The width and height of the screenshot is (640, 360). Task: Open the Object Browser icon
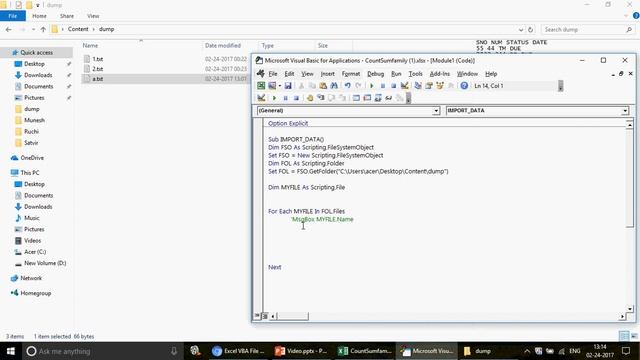[x=440, y=86]
